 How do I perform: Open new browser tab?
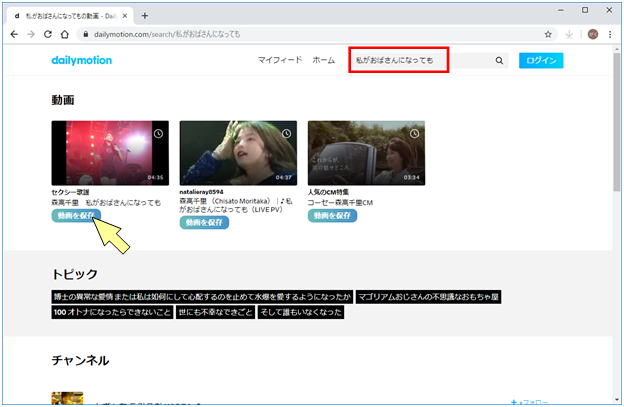point(145,15)
